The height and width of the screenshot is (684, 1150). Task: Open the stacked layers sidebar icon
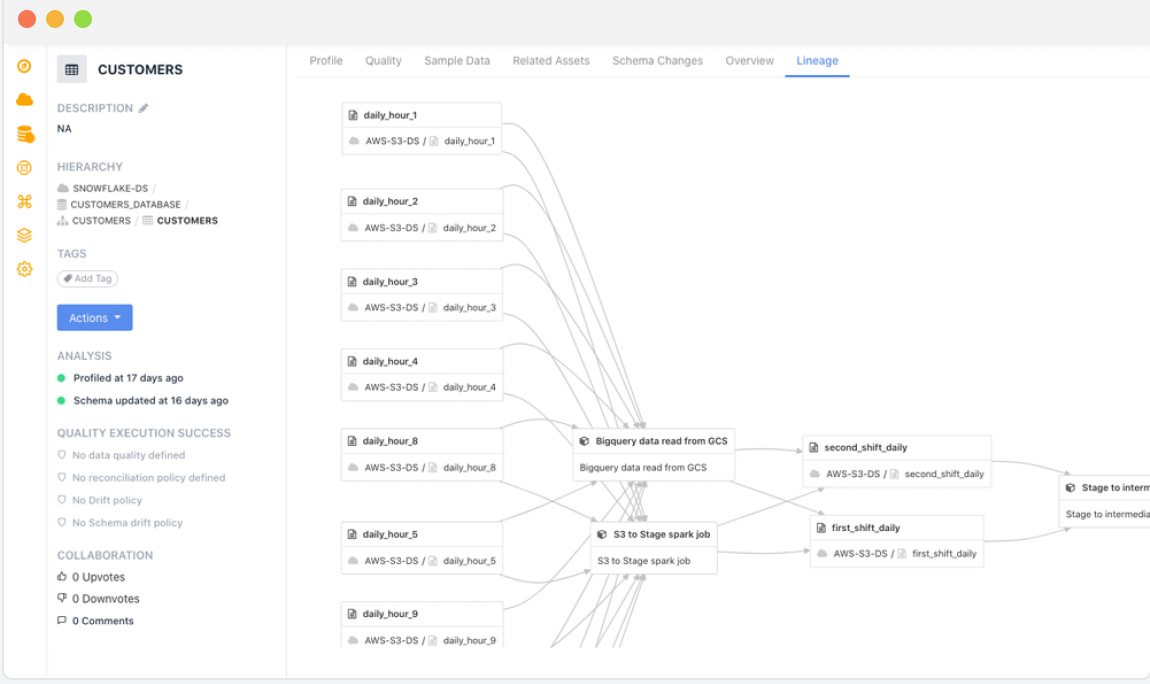[x=25, y=235]
